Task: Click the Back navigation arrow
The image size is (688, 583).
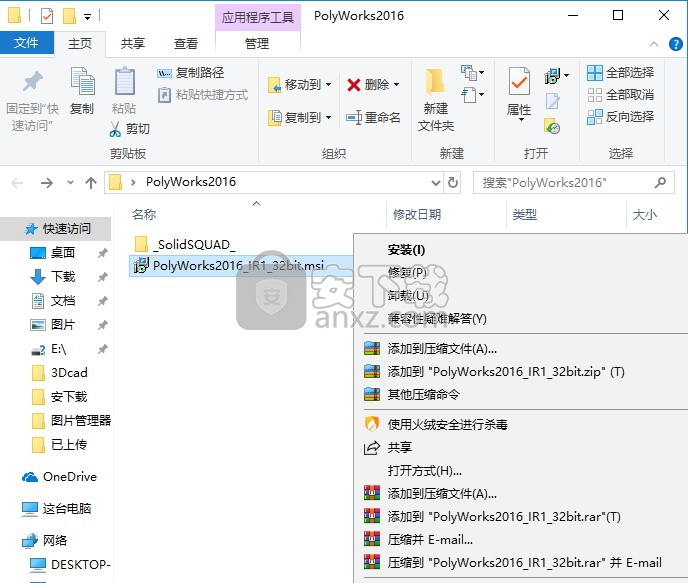Action: (x=18, y=182)
